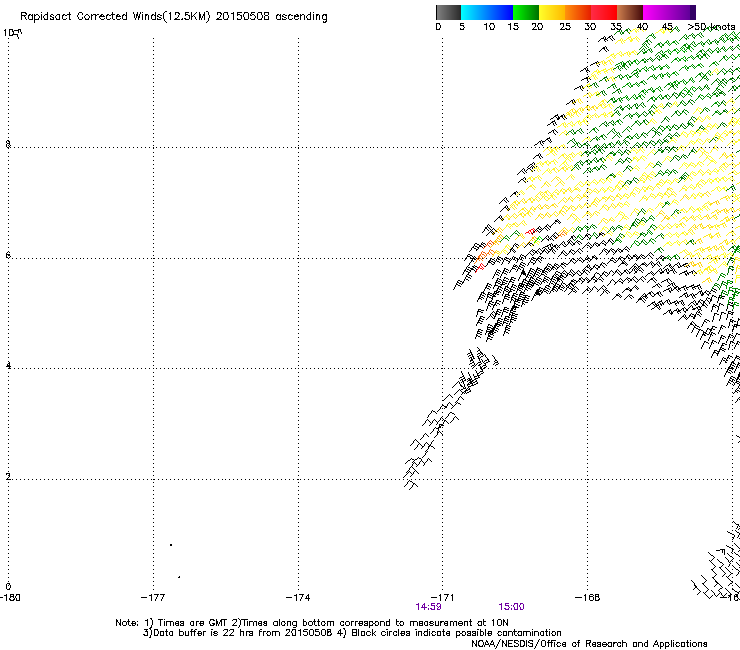Click the latitude '6' axis label
The height and width of the screenshot is (650, 740).
click(x=8, y=255)
